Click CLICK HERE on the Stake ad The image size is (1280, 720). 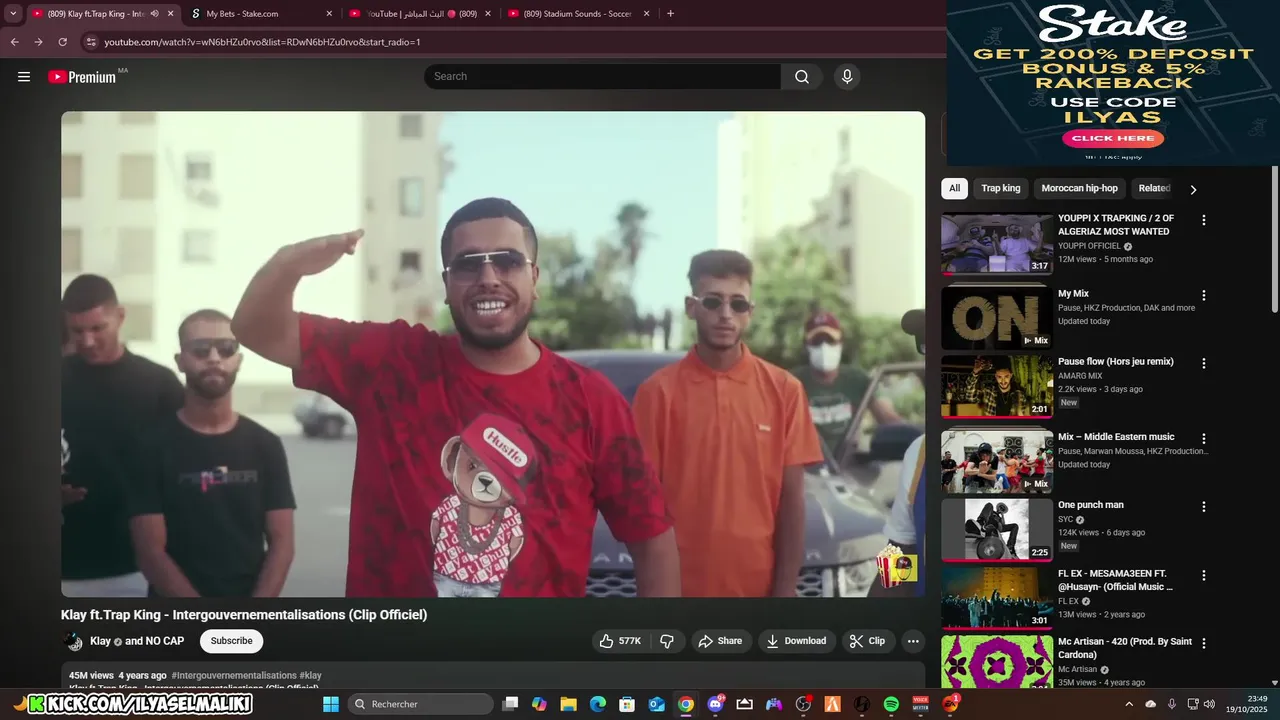(x=1113, y=139)
